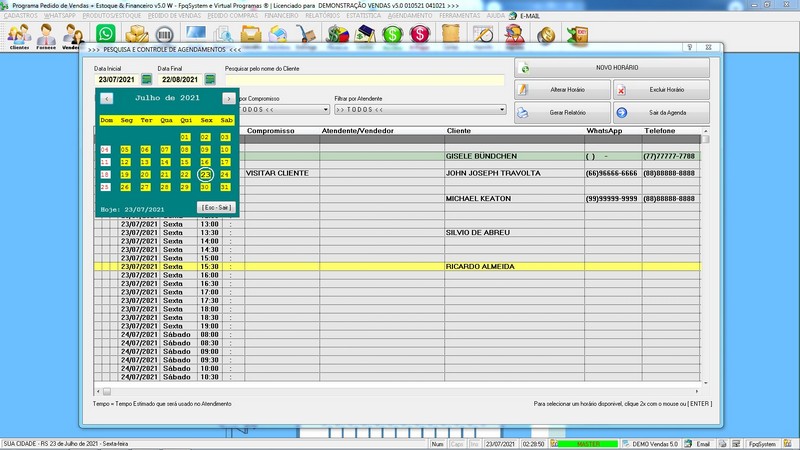Click the file drawer archive toolbar icon
Viewport: 800px width, 450px height.
tap(251, 35)
